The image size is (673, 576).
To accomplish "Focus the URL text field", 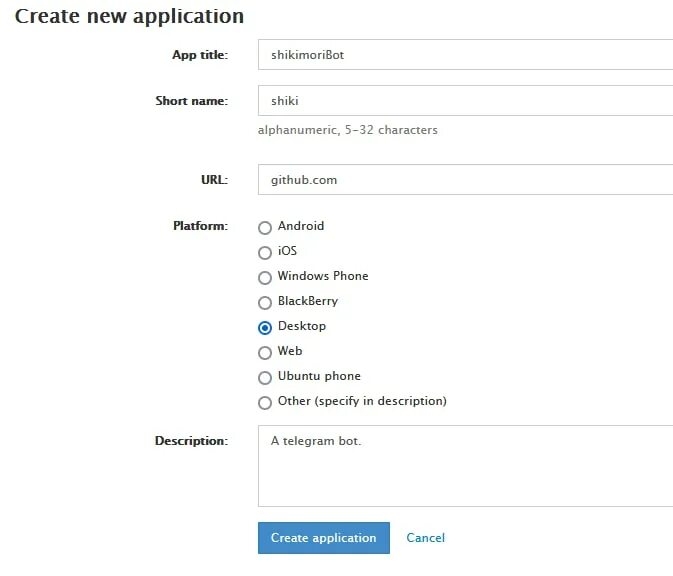I will click(465, 179).
